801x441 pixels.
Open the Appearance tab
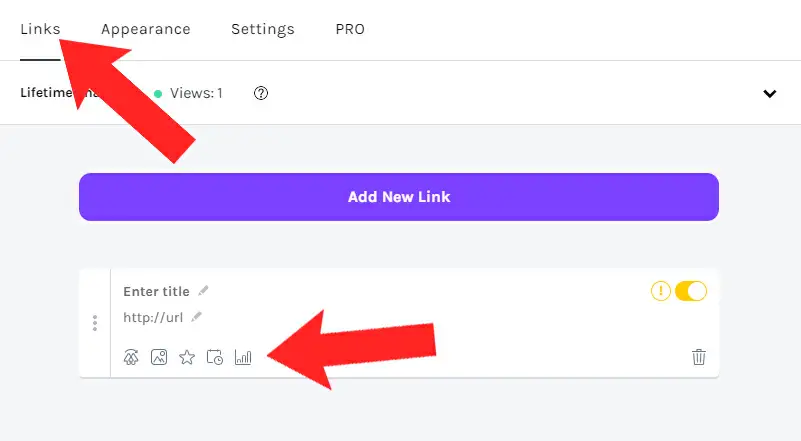tap(145, 29)
